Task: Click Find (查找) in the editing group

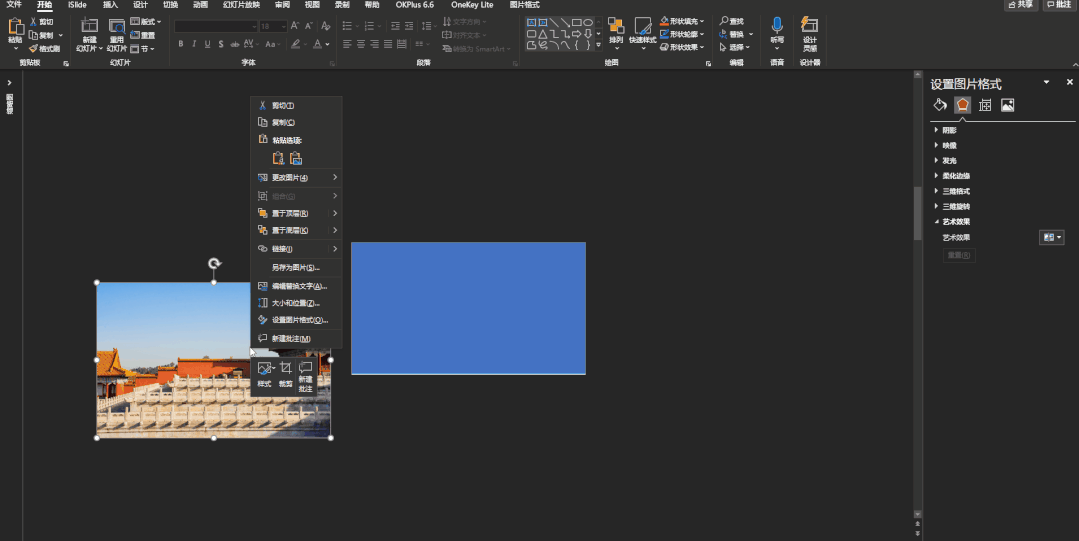Action: pyautogui.click(x=731, y=21)
